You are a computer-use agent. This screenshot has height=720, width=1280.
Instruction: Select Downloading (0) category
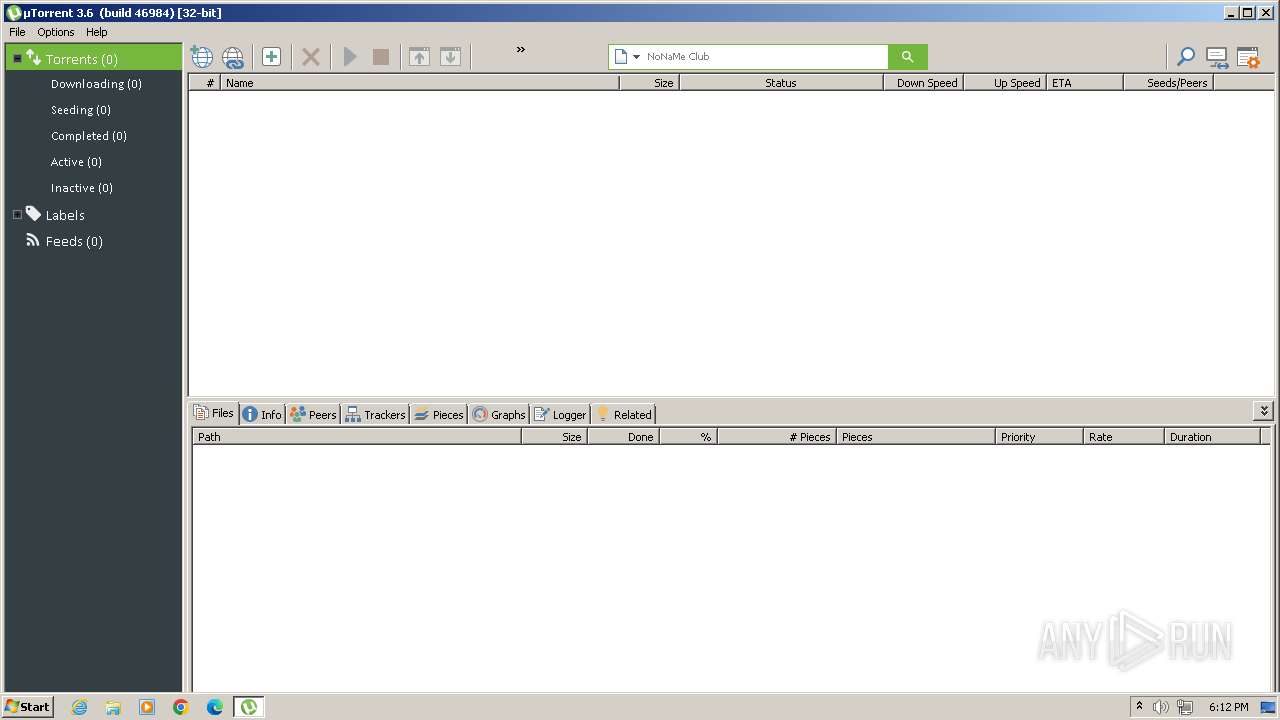pyautogui.click(x=96, y=84)
